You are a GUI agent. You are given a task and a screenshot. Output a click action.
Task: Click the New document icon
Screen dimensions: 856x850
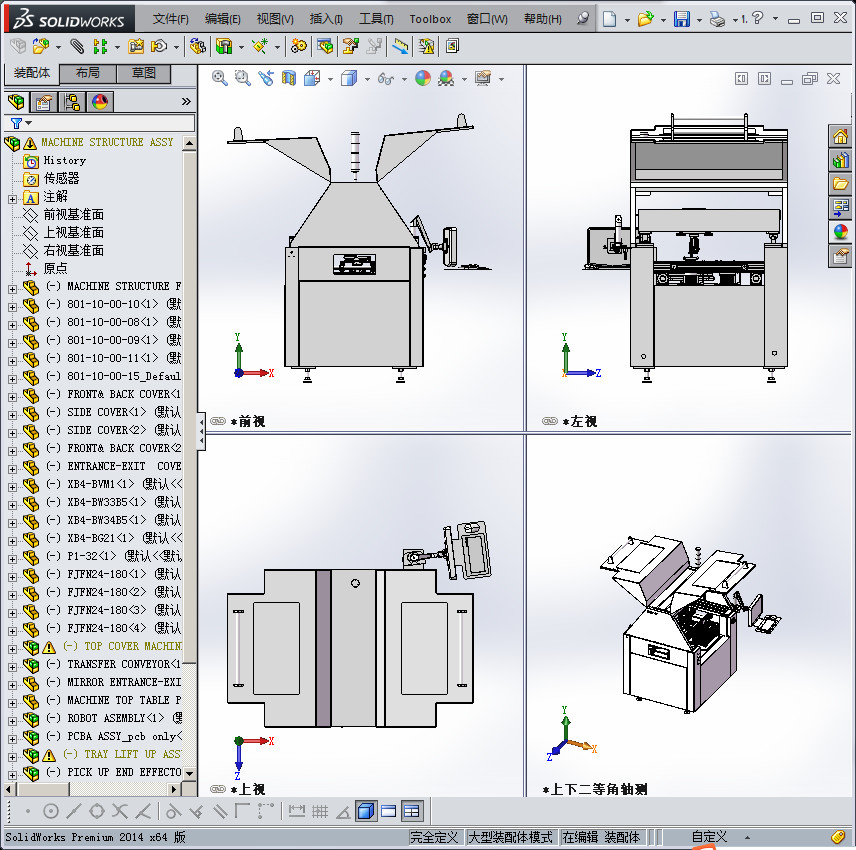pyautogui.click(x=609, y=19)
